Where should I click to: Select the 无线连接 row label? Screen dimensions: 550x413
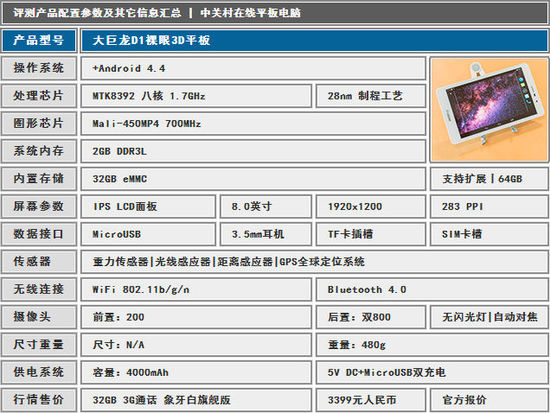[39, 289]
